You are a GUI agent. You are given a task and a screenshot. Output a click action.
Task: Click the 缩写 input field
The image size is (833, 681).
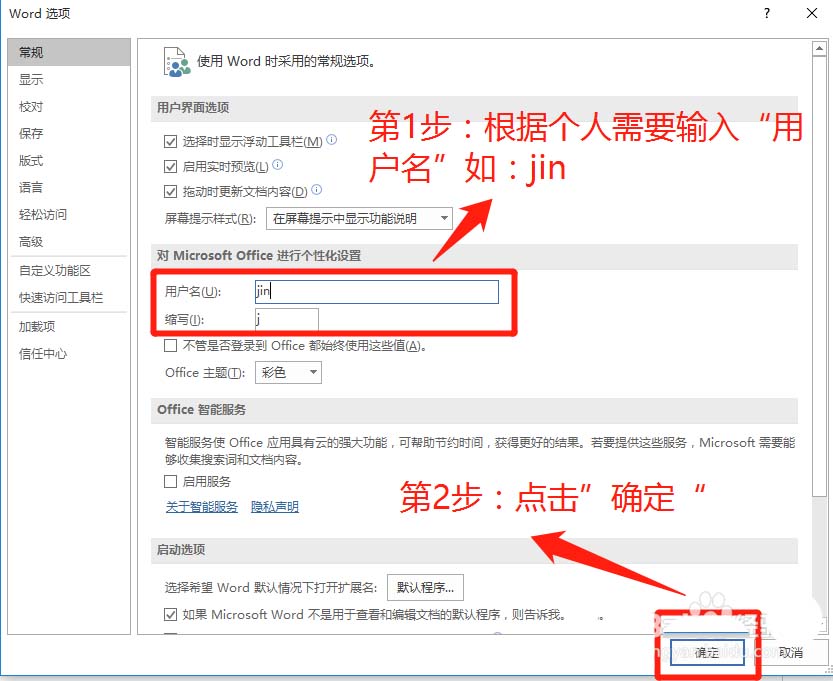tap(287, 319)
